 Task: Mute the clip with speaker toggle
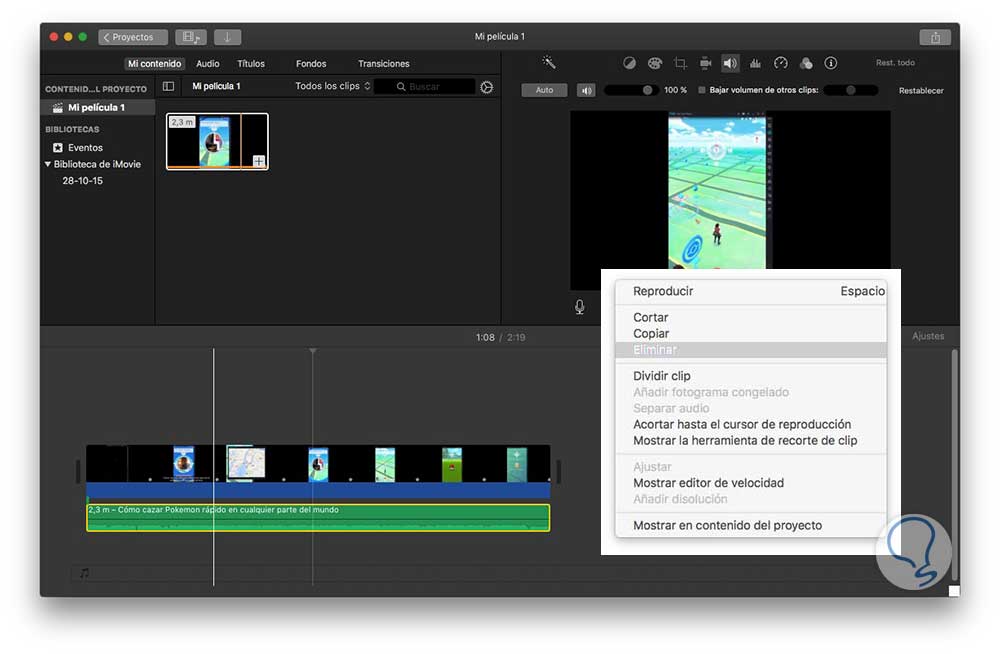tap(586, 90)
